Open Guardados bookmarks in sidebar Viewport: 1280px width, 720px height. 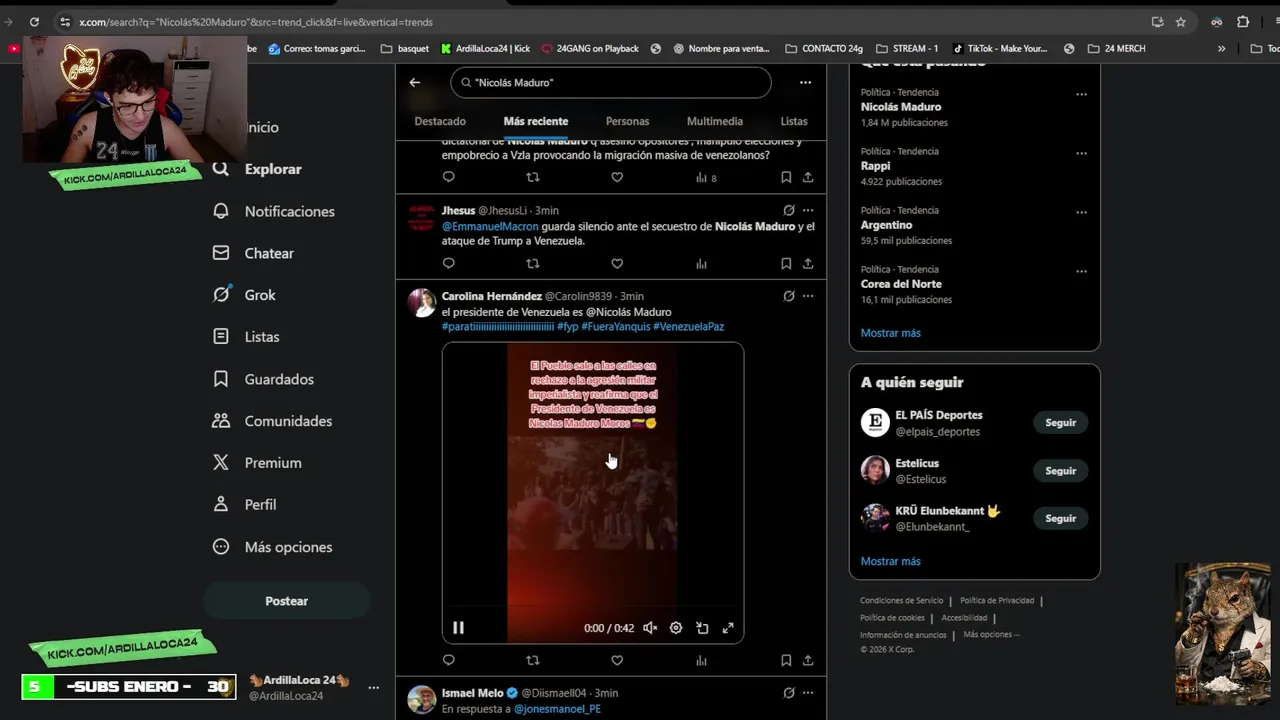coord(264,379)
